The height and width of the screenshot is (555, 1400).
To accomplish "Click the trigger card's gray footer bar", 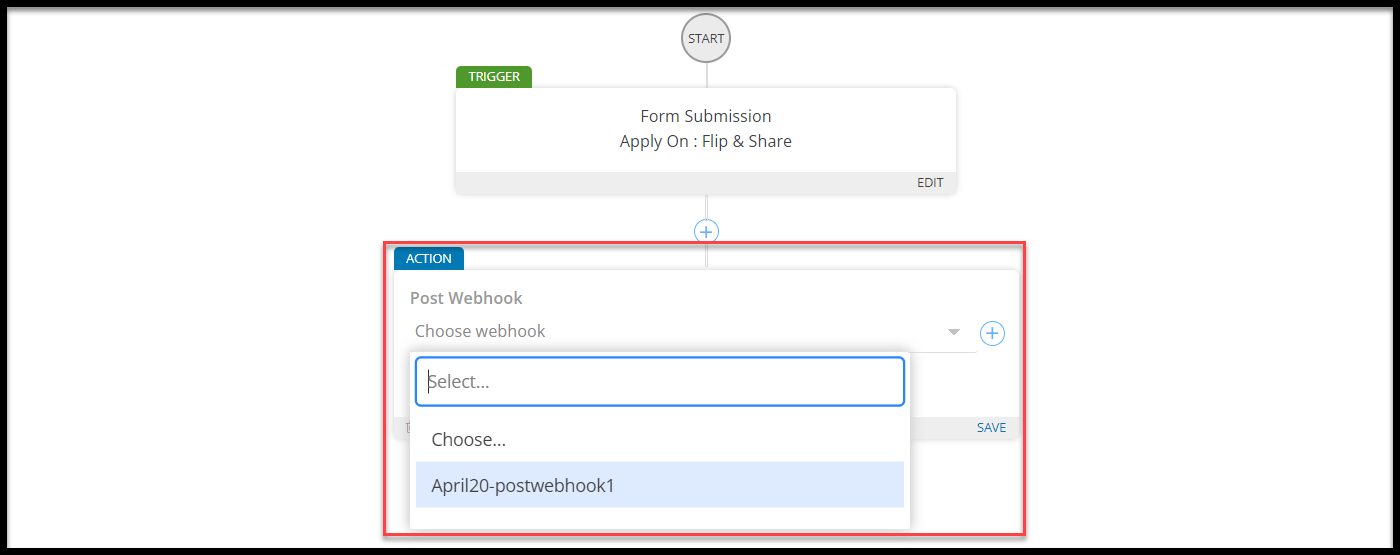I will [x=706, y=183].
